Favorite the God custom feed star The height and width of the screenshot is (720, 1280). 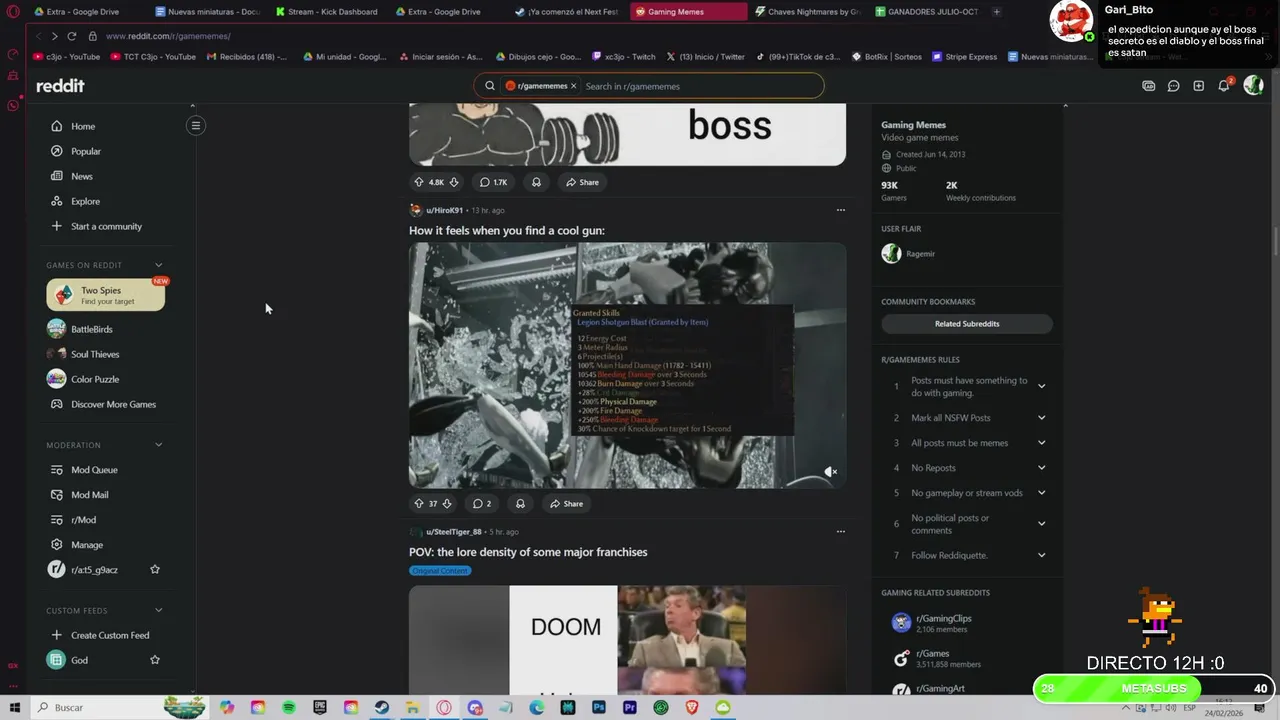[x=155, y=660]
